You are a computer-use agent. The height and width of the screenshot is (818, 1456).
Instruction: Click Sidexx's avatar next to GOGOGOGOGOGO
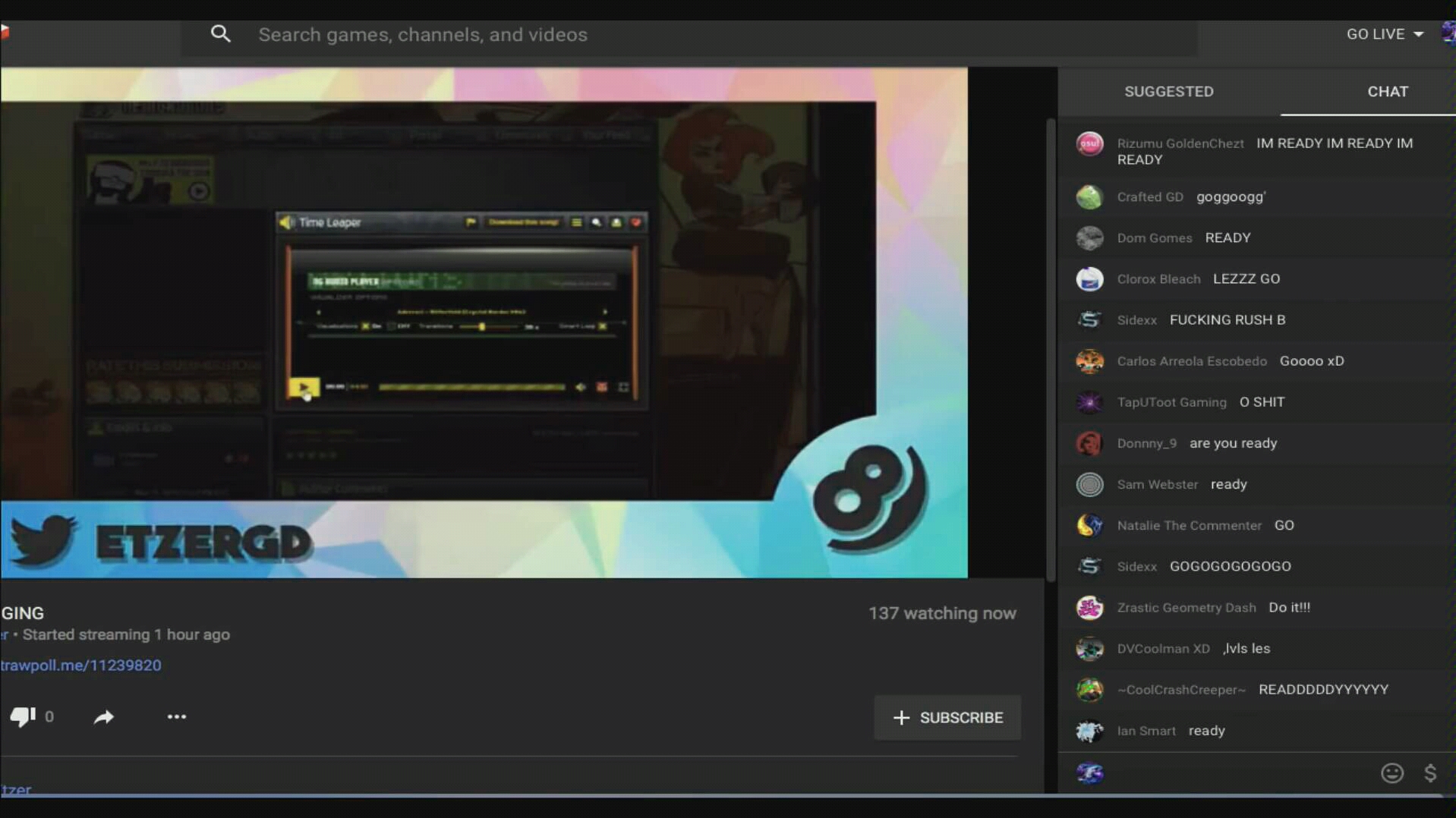click(1089, 566)
